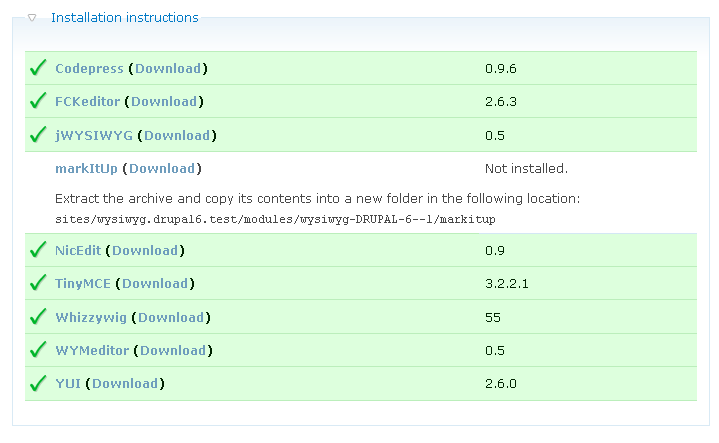
Task: Click the green checkmark beside WYMeditor
Action: [38, 349]
